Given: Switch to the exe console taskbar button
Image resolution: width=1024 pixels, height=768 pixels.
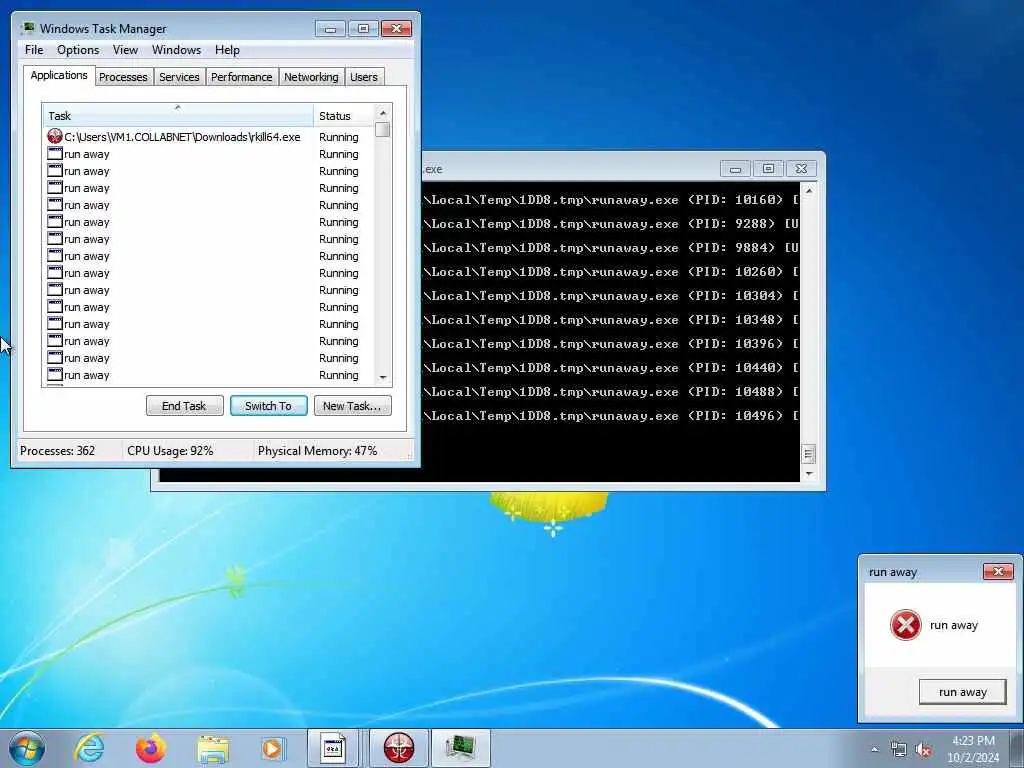Looking at the screenshot, I should point(332,748).
